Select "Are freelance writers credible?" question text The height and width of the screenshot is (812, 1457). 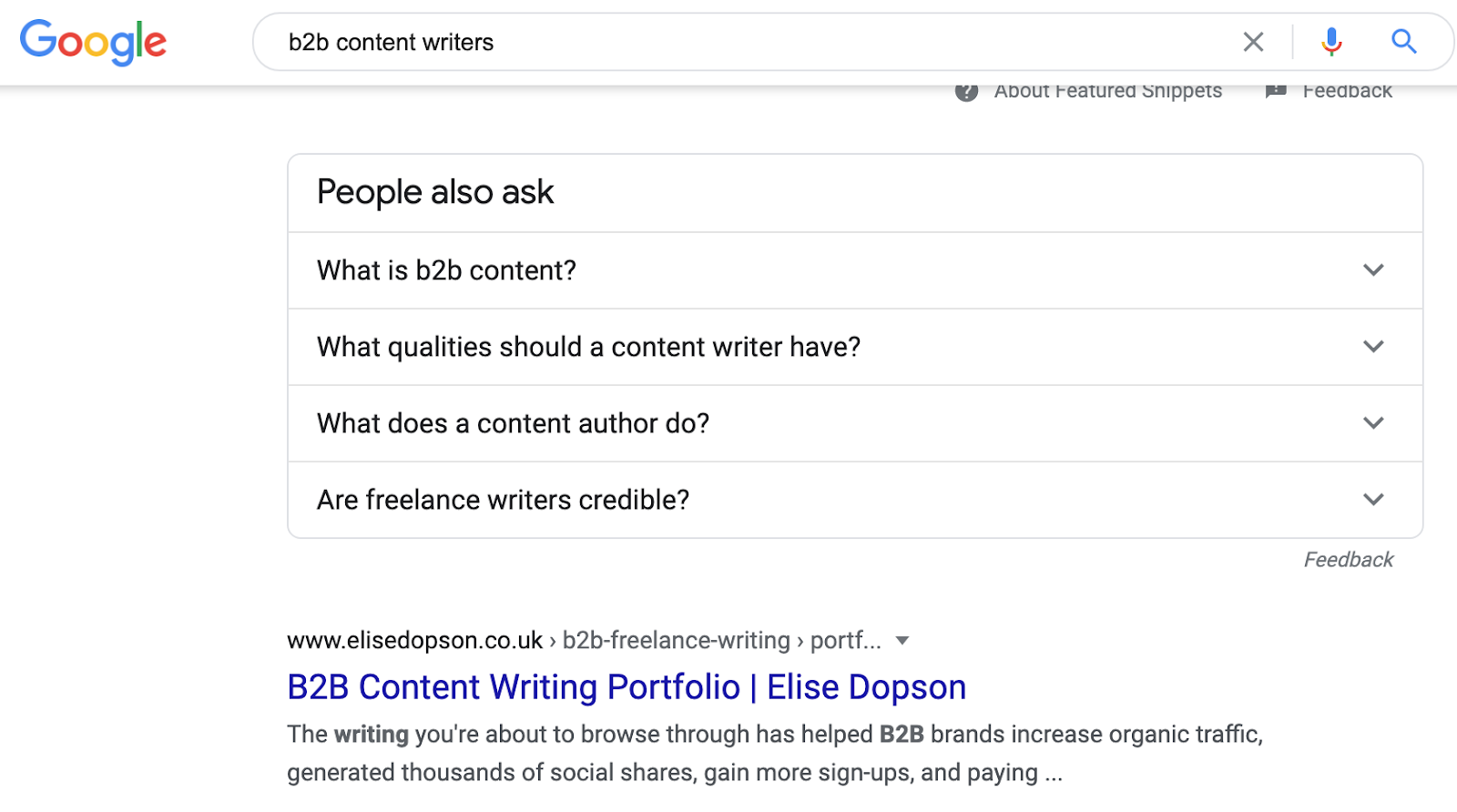503,500
